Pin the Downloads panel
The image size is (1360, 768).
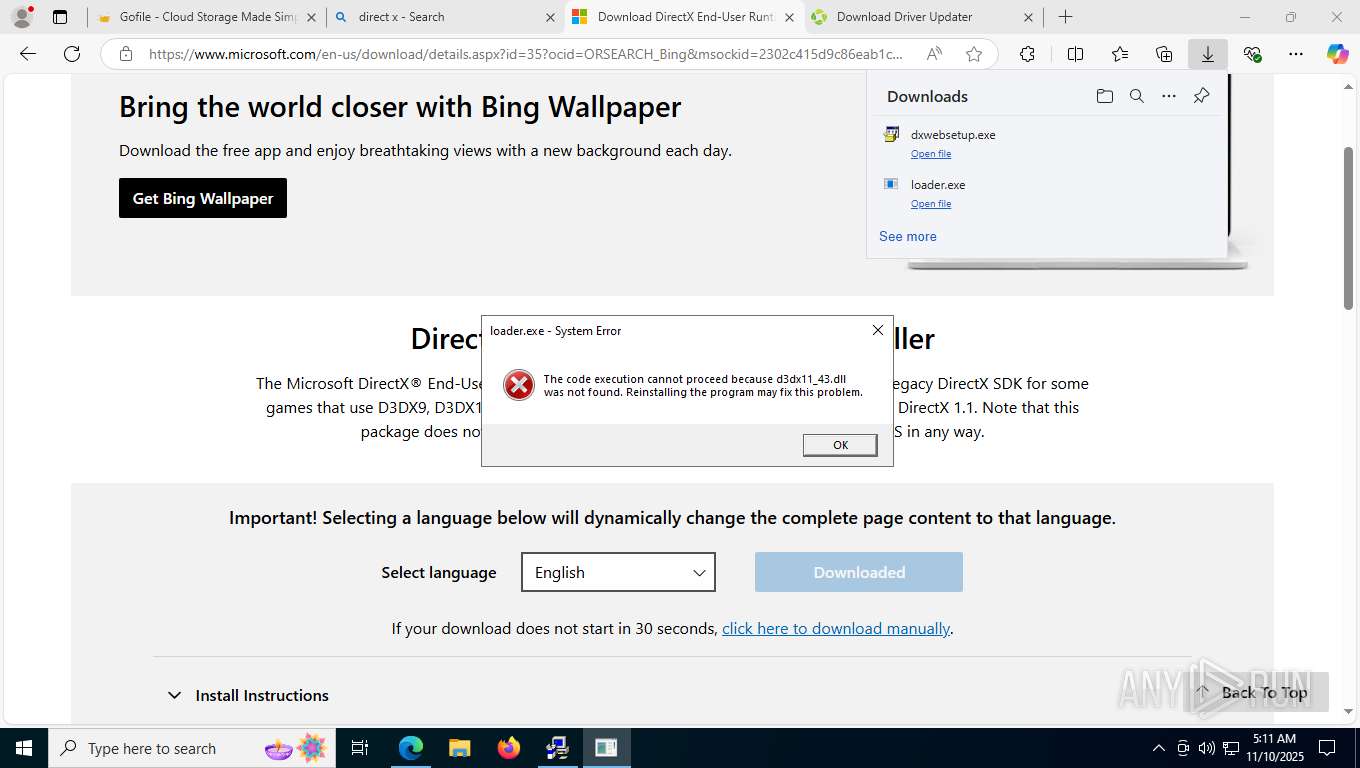click(1201, 96)
